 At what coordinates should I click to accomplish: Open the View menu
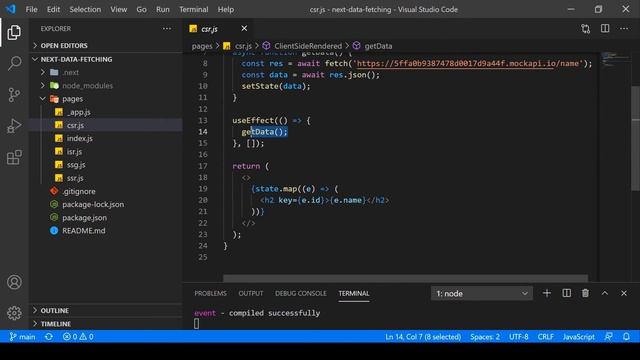click(118, 9)
